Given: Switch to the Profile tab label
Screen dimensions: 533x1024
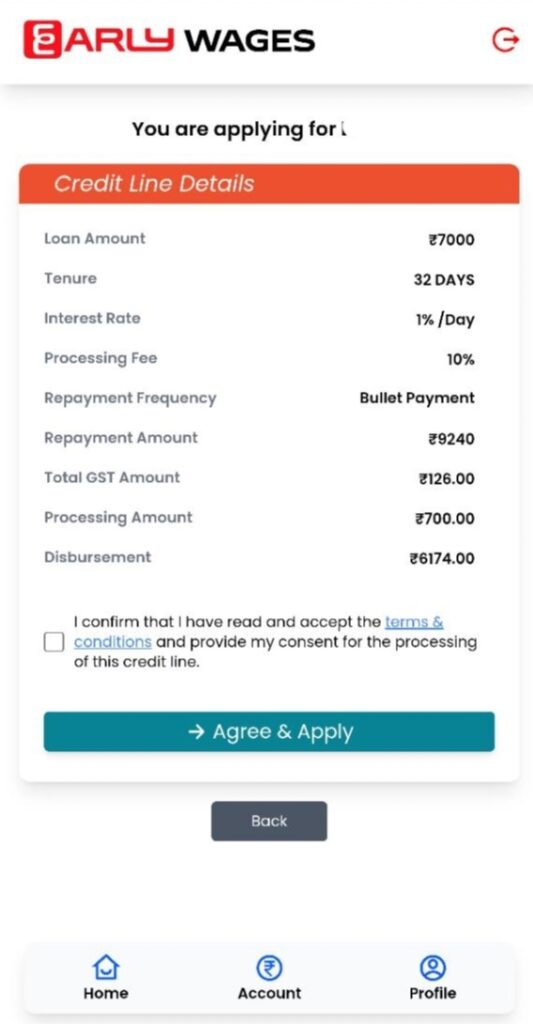Looking at the screenshot, I should [x=432, y=993].
